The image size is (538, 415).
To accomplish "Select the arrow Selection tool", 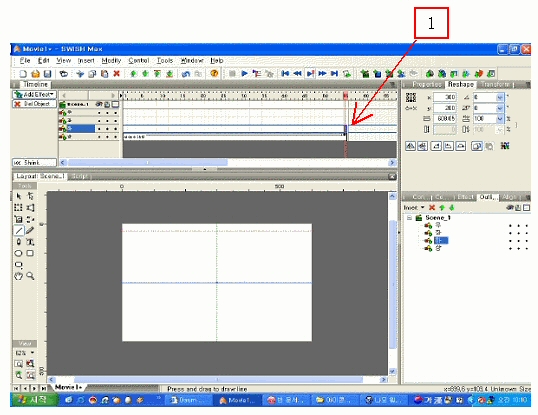I will coord(19,196).
